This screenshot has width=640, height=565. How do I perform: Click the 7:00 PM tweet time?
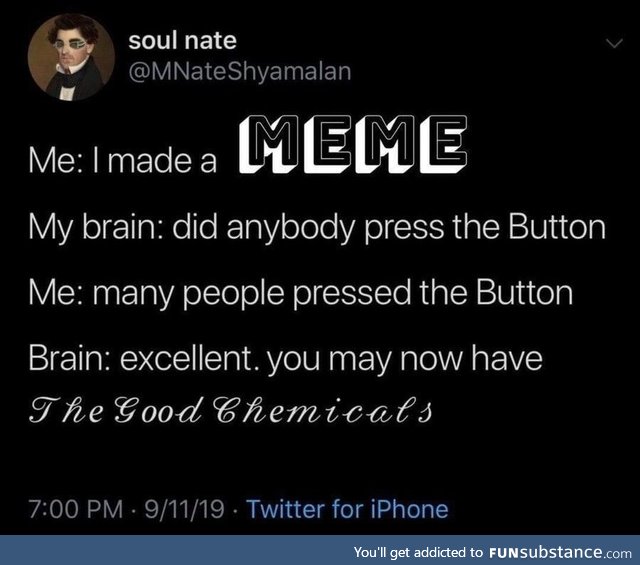[x=76, y=509]
